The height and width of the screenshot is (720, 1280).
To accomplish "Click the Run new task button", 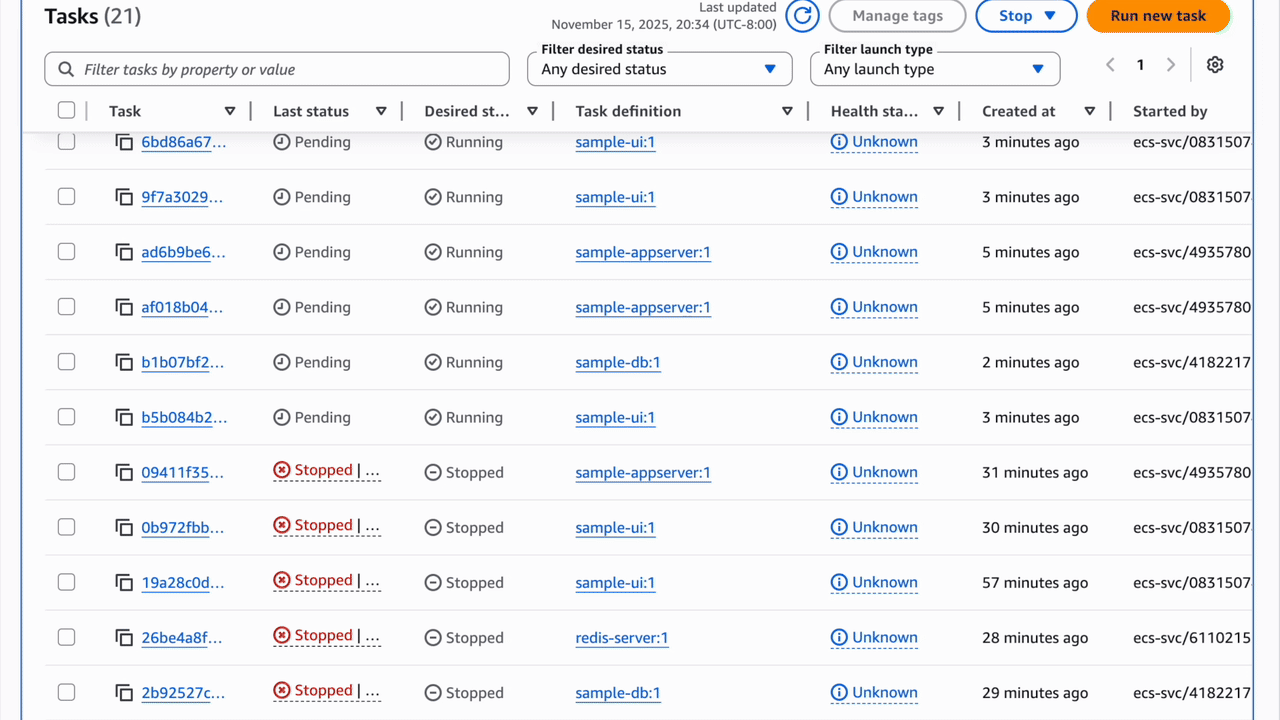I will [x=1158, y=16].
